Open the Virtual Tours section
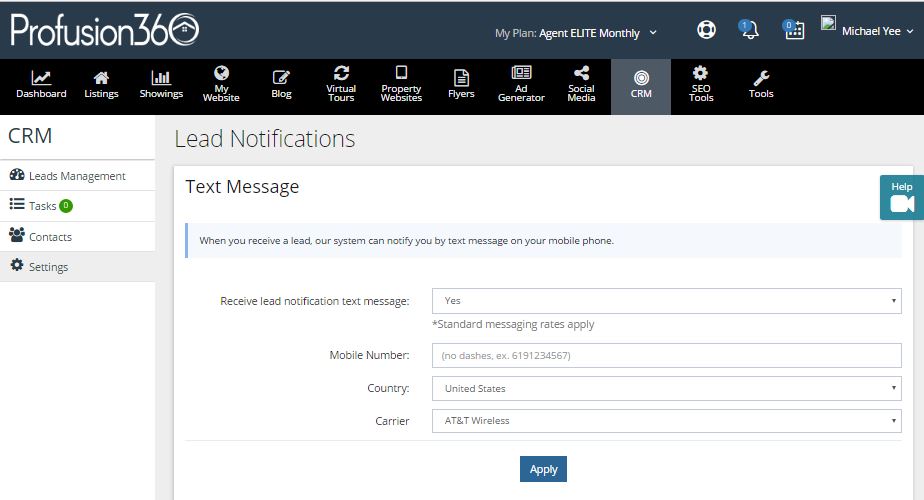Image resolution: width=924 pixels, height=500 pixels. pyautogui.click(x=341, y=86)
